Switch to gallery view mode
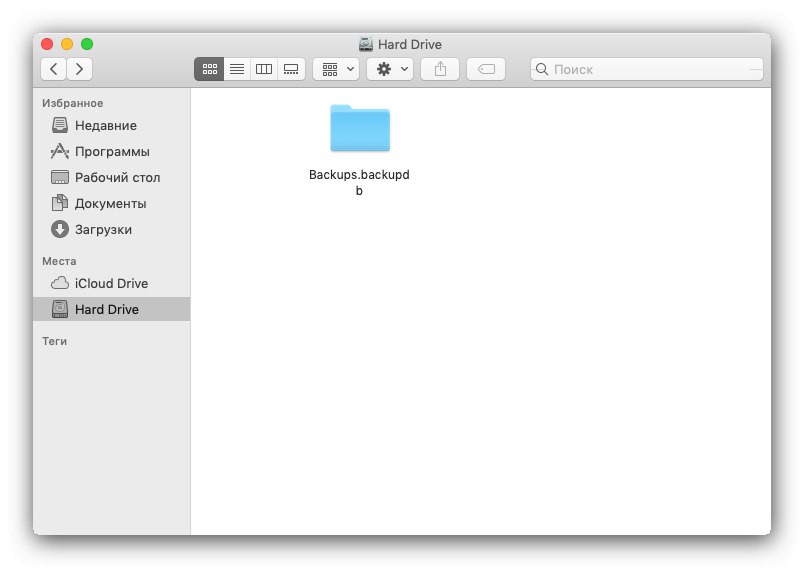Image resolution: width=804 pixels, height=568 pixels. pyautogui.click(x=291, y=69)
